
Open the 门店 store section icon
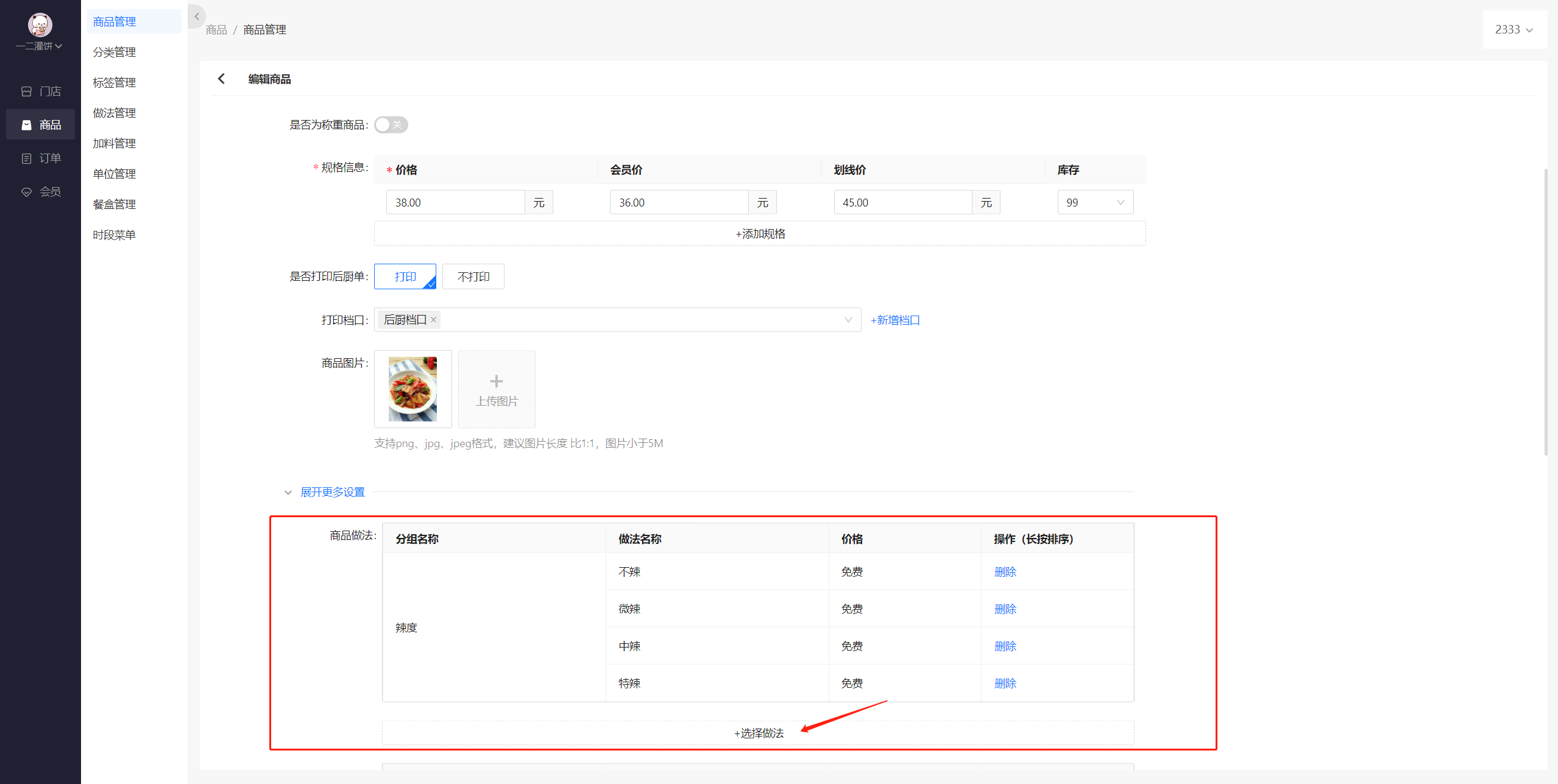coord(26,91)
